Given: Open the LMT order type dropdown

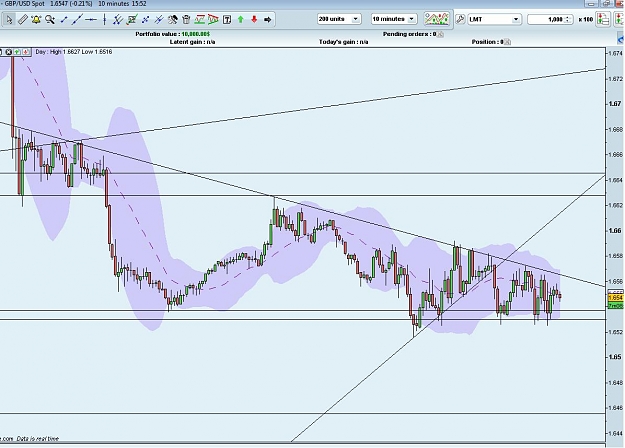Looking at the screenshot, I should [x=494, y=19].
